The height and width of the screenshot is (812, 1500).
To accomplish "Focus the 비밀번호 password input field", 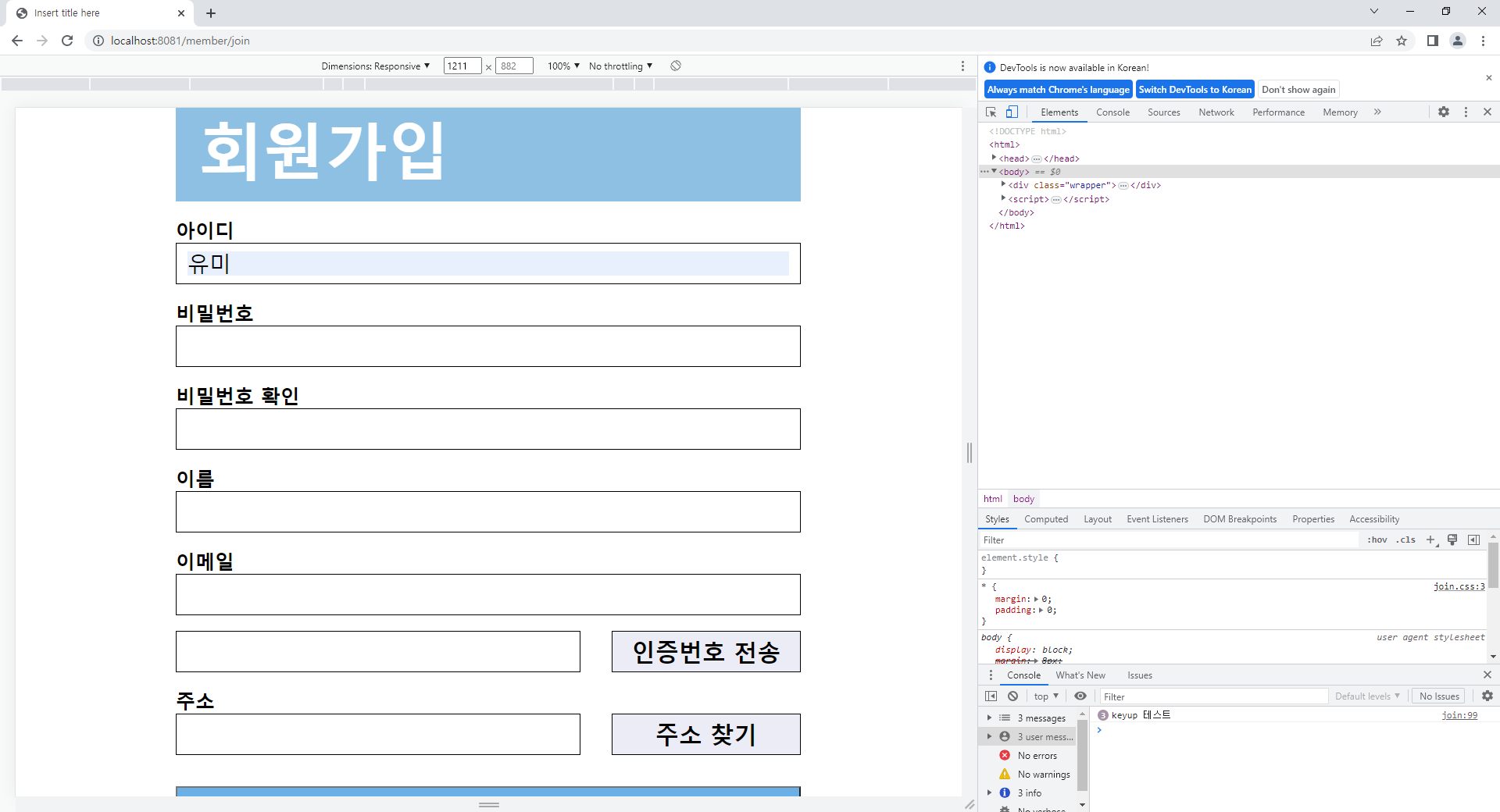I will 488,347.
